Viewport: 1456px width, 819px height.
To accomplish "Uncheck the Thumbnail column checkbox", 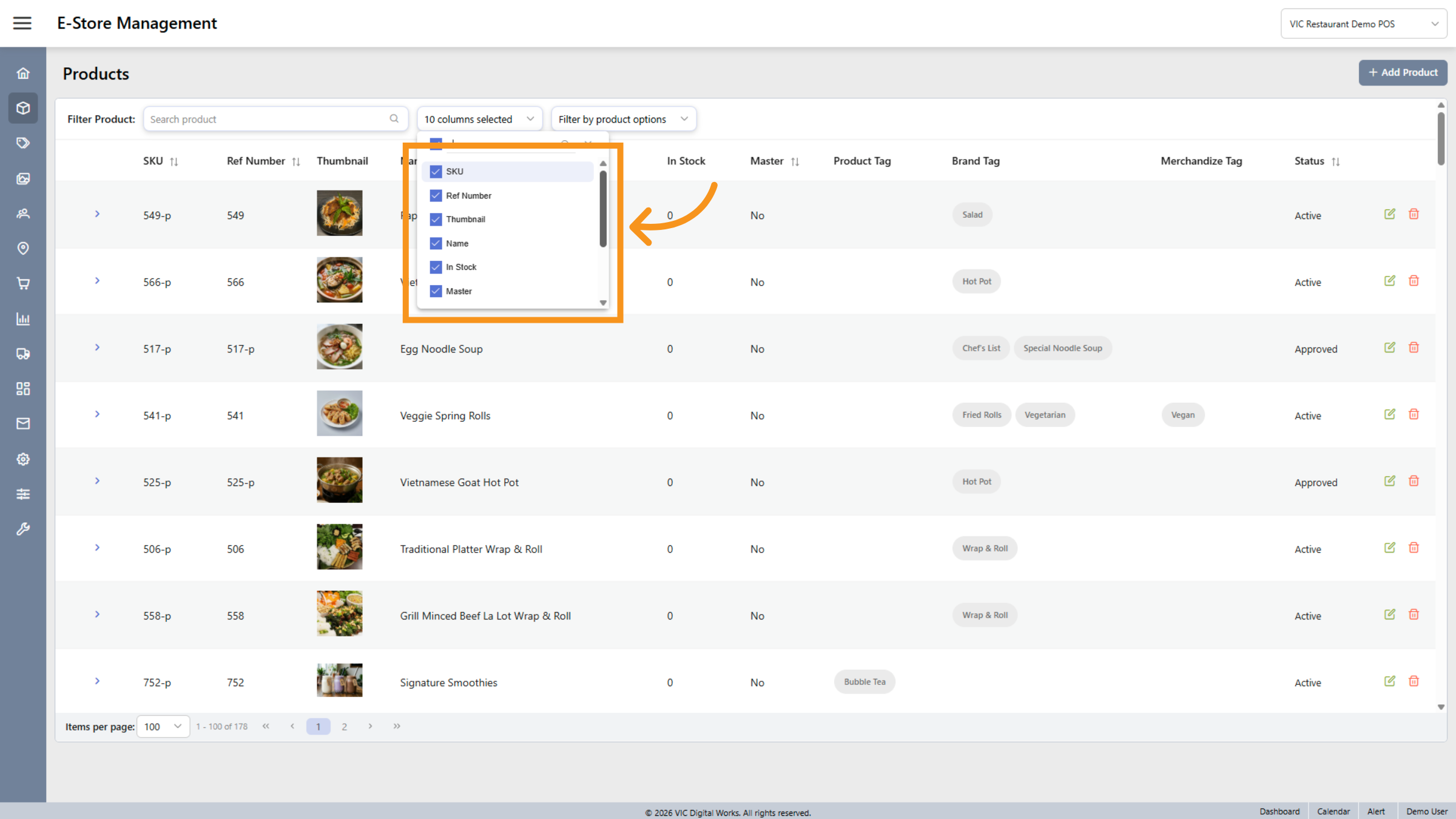I will click(x=436, y=219).
